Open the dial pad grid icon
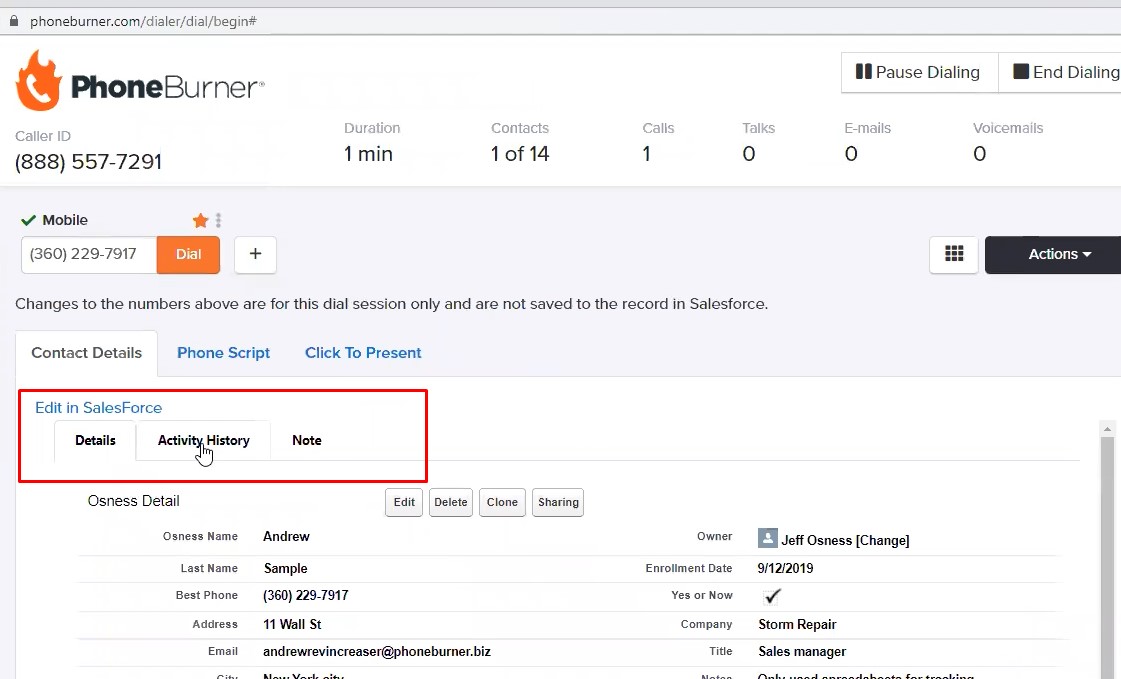Image resolution: width=1121 pixels, height=679 pixels. 954,254
